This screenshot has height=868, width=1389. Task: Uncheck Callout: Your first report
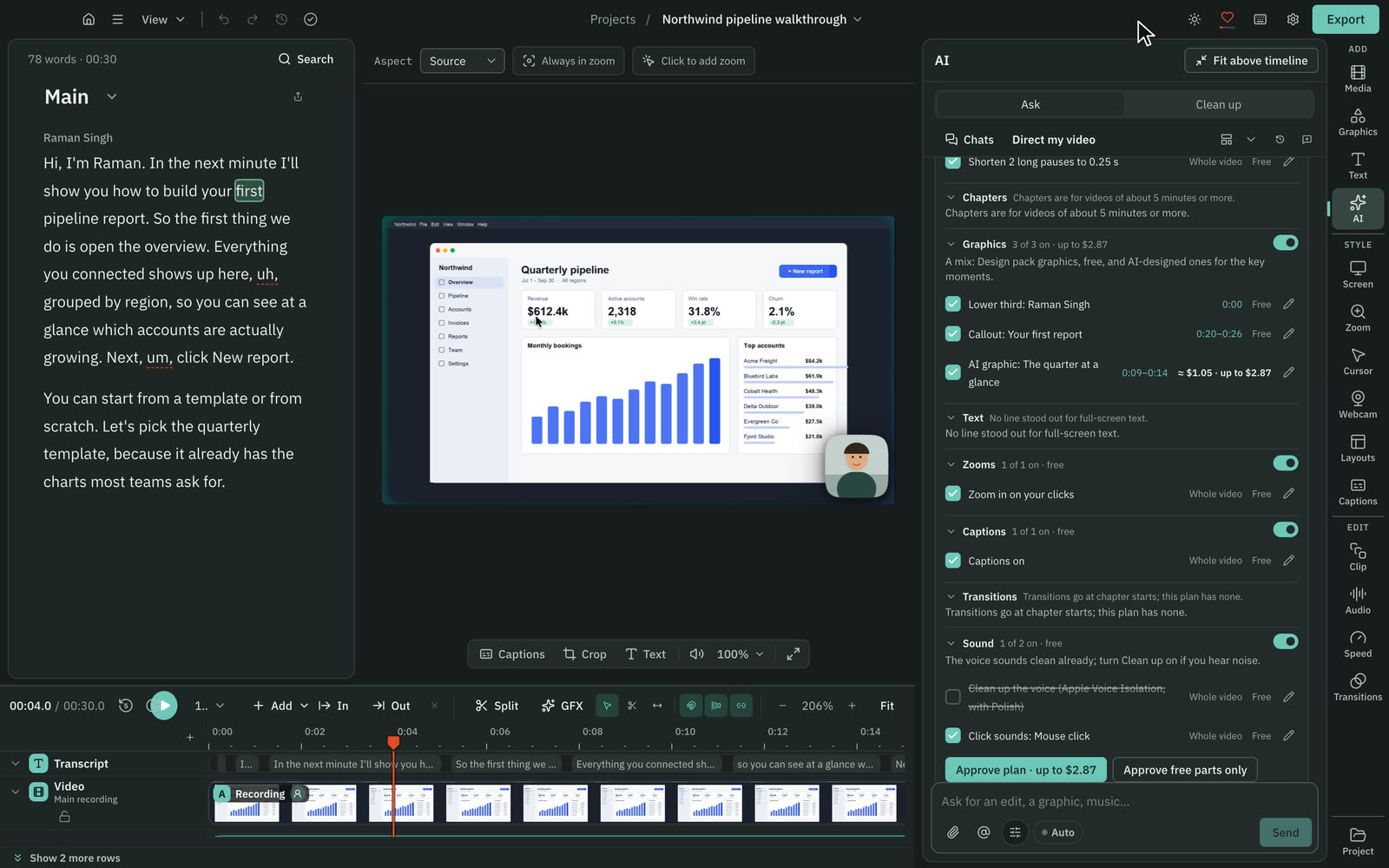click(x=953, y=334)
